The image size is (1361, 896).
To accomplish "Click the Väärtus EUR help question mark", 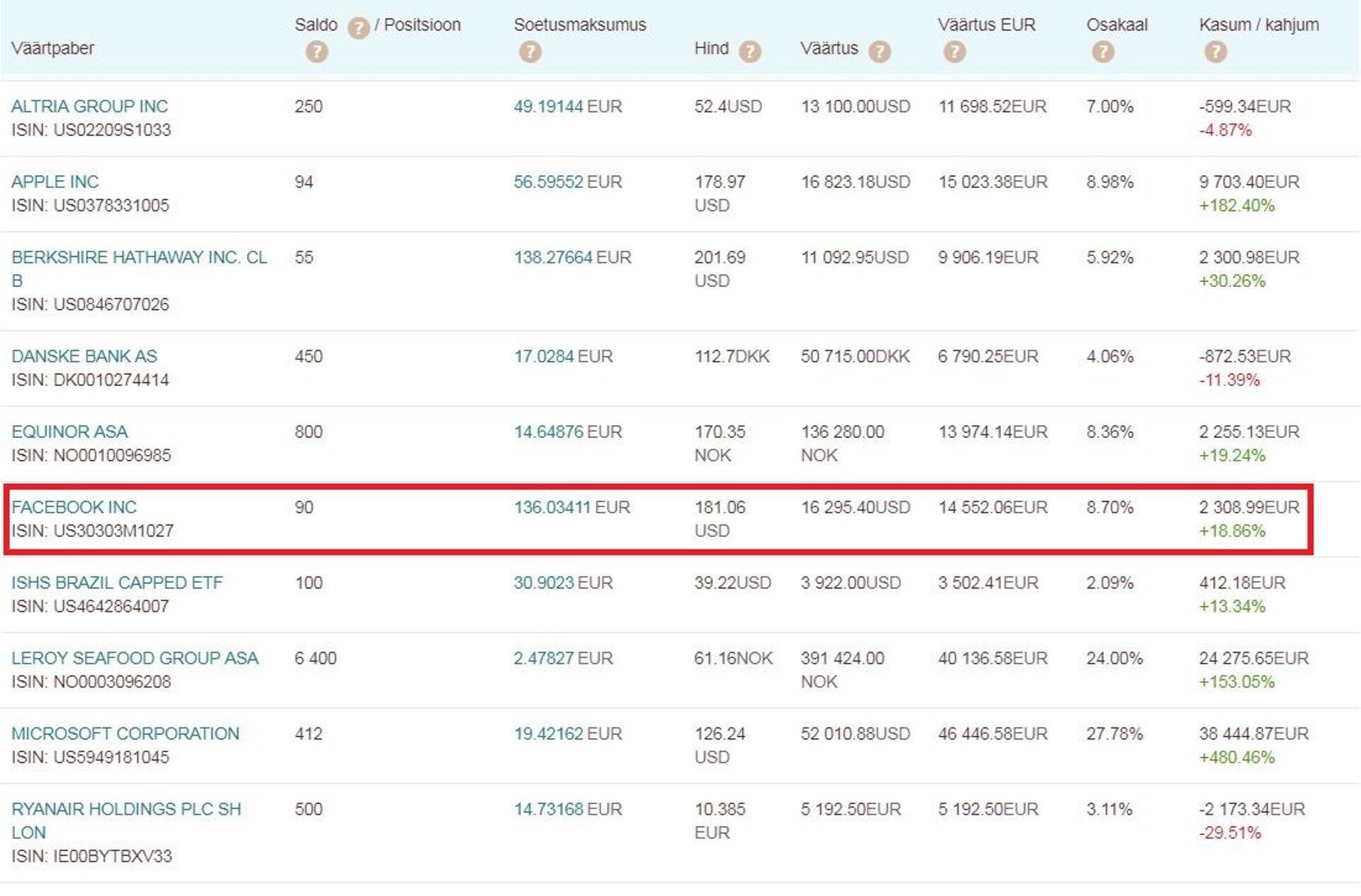I will pyautogui.click(x=956, y=50).
